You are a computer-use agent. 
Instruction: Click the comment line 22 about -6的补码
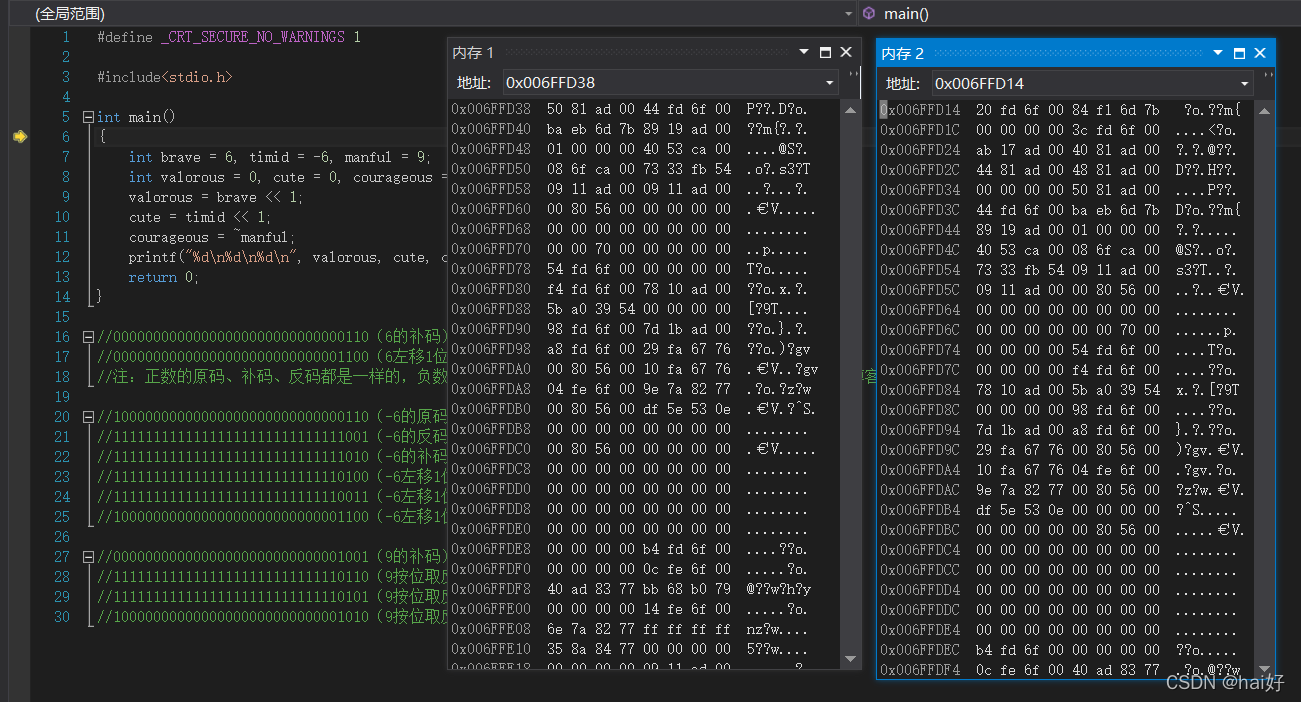(271, 457)
